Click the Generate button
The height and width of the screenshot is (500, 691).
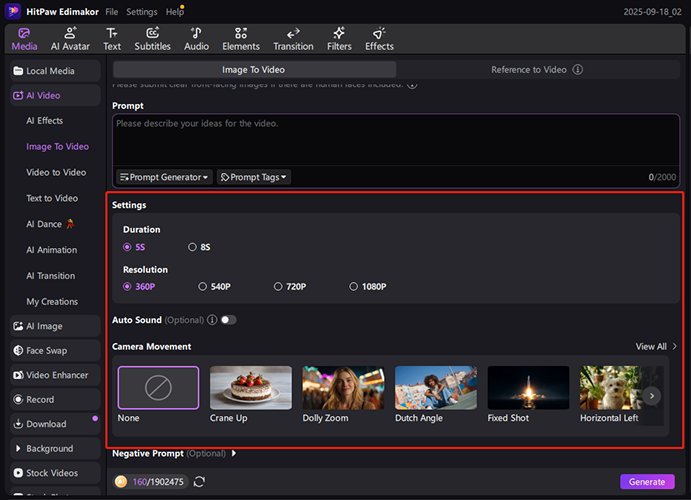click(647, 482)
